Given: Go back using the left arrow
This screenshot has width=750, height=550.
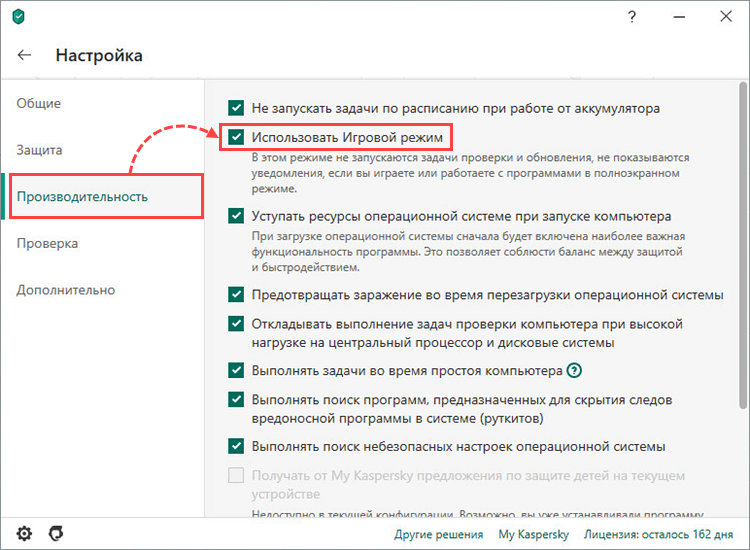Looking at the screenshot, I should click(24, 55).
